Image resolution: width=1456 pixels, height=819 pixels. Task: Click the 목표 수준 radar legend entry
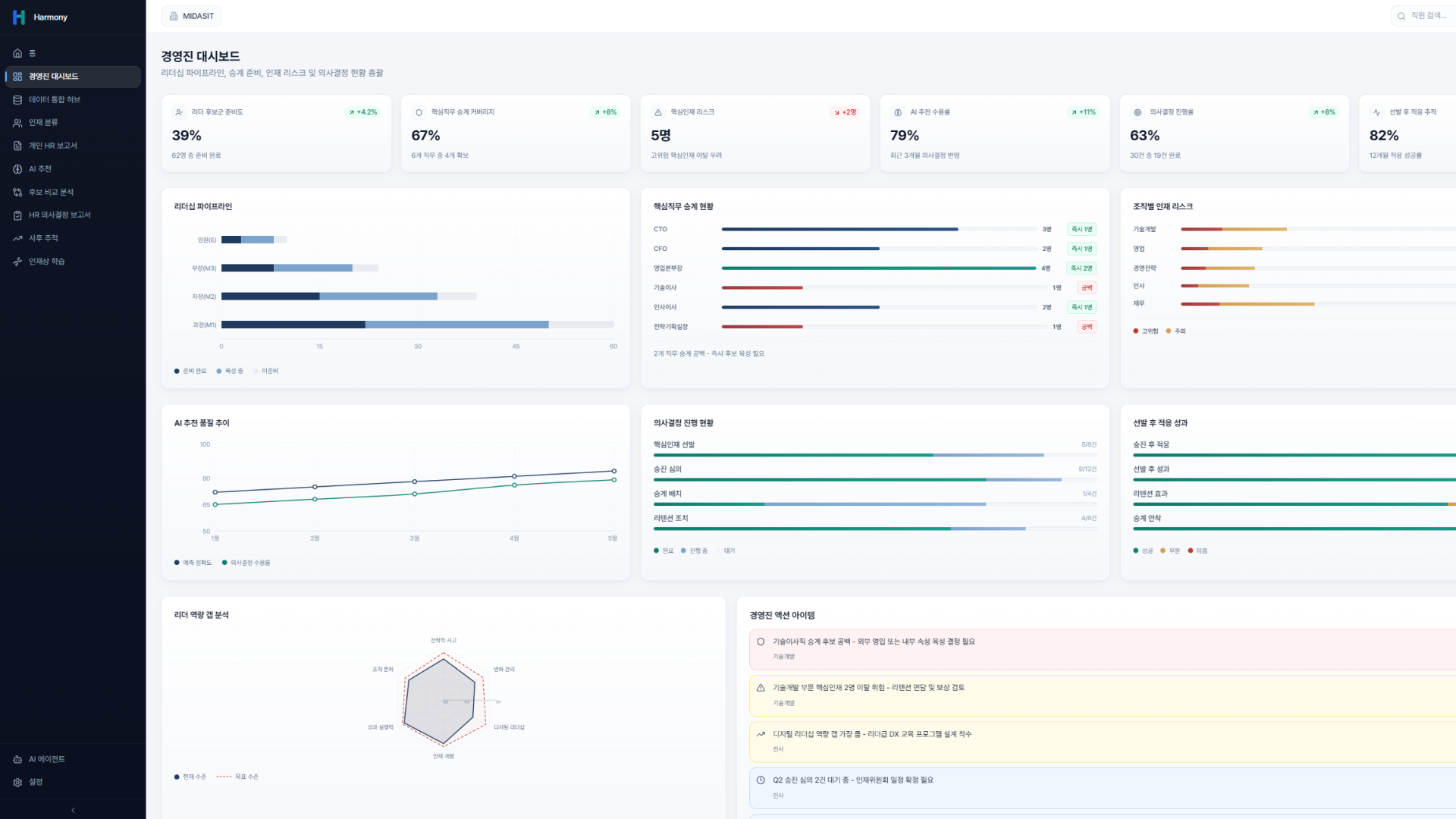(x=237, y=777)
